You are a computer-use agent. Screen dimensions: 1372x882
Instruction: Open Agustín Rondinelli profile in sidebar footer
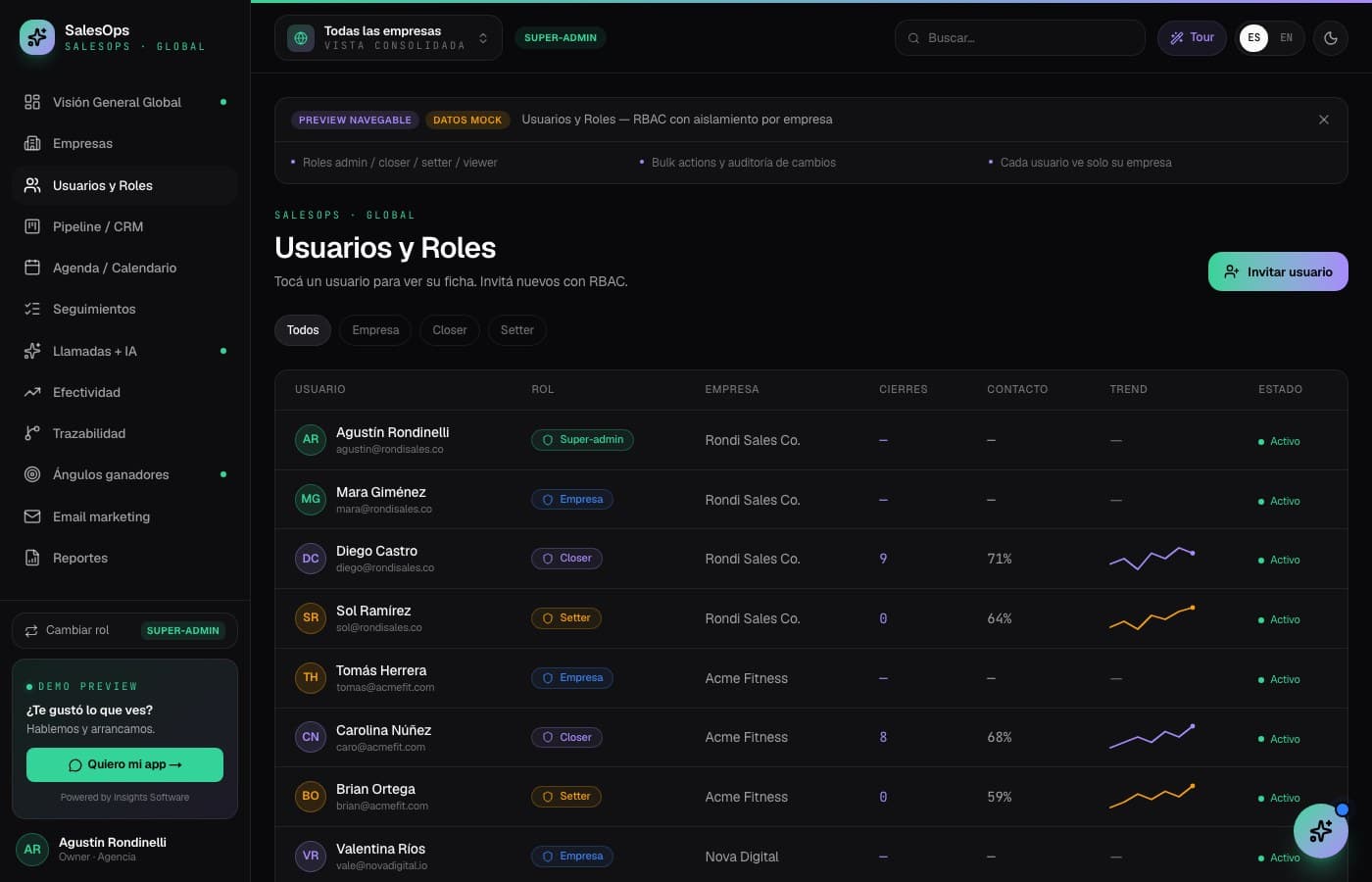tap(124, 849)
